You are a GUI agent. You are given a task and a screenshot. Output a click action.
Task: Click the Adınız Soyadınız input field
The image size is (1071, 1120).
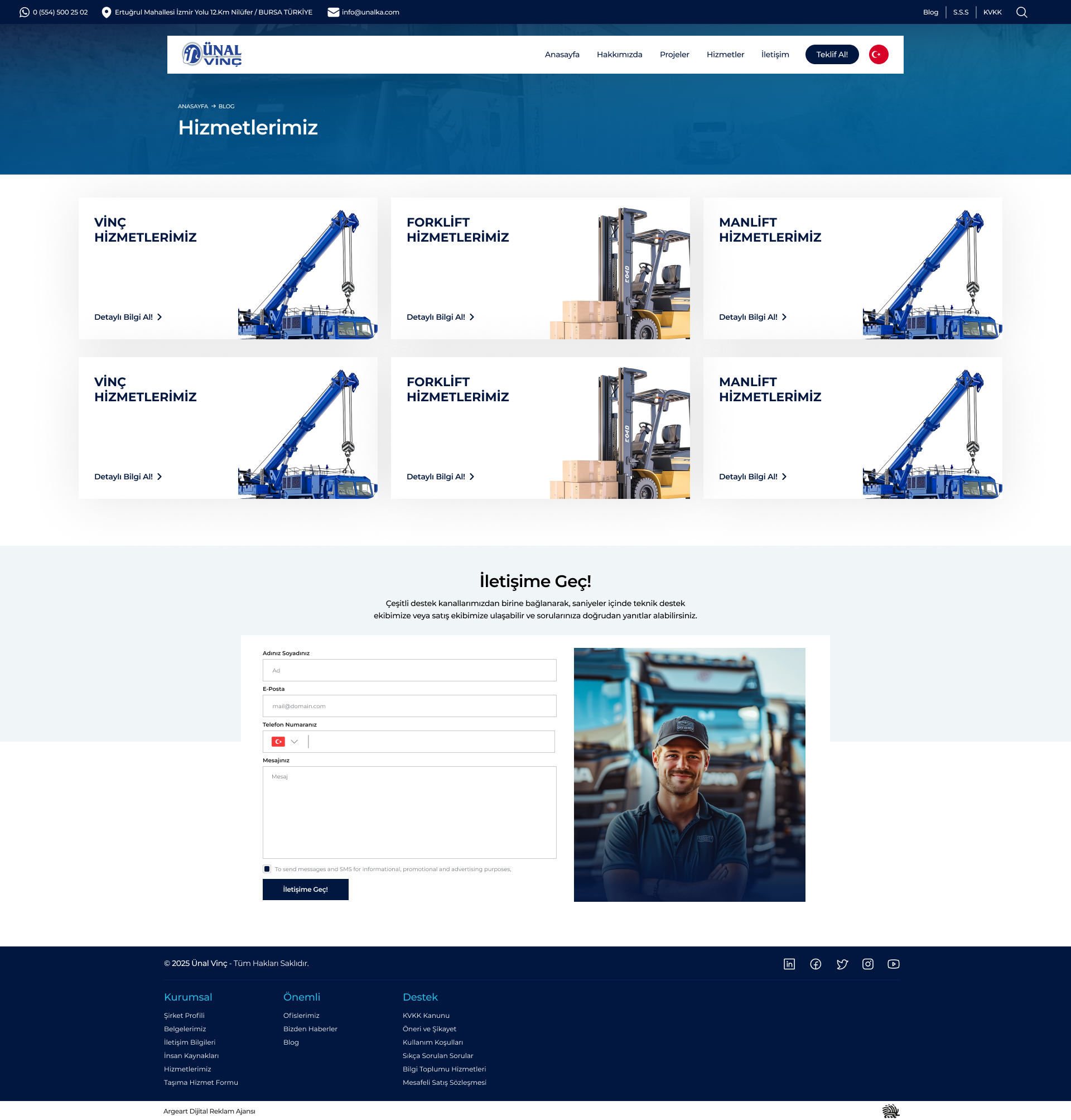(409, 670)
